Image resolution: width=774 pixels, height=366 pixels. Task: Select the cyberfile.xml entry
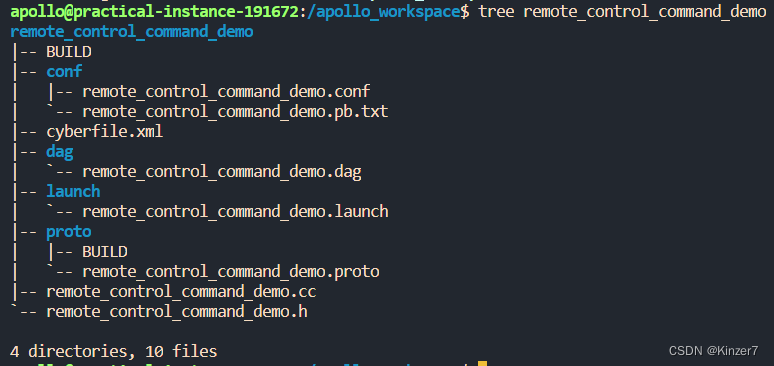pos(105,132)
